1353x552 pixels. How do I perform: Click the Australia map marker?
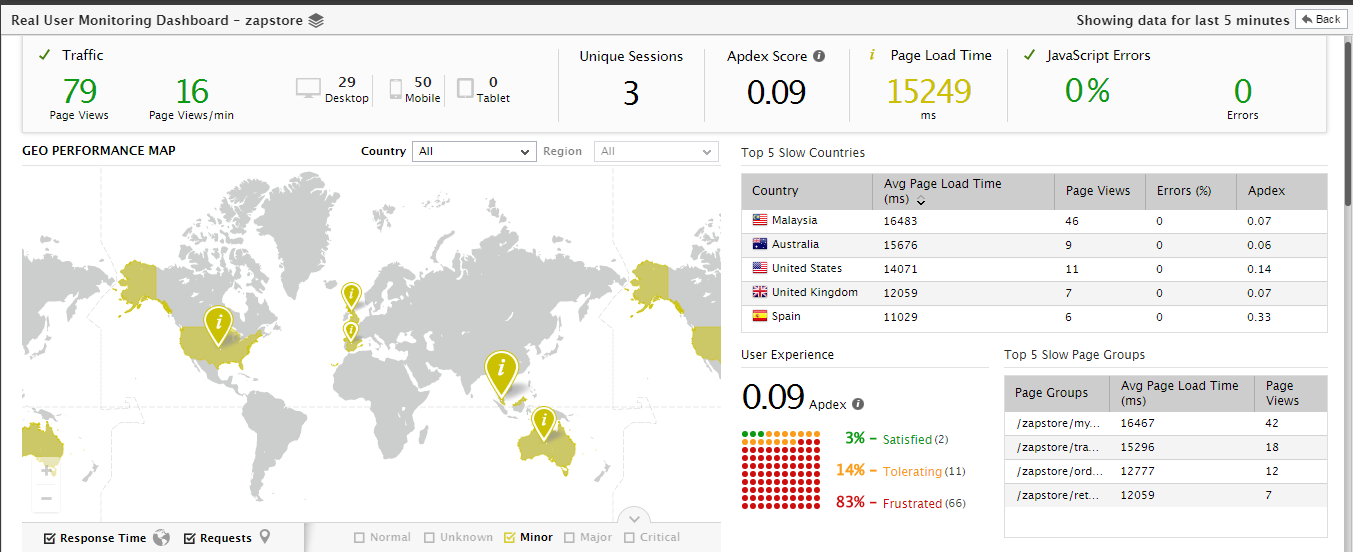544,423
